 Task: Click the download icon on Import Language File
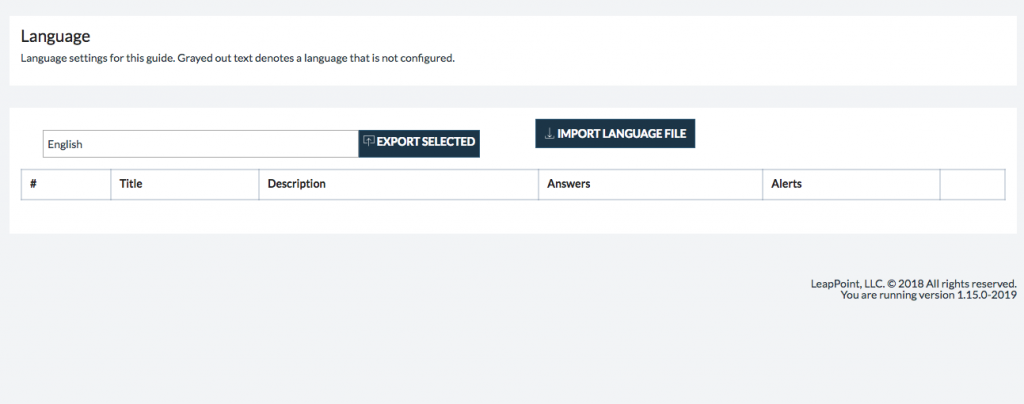[549, 134]
